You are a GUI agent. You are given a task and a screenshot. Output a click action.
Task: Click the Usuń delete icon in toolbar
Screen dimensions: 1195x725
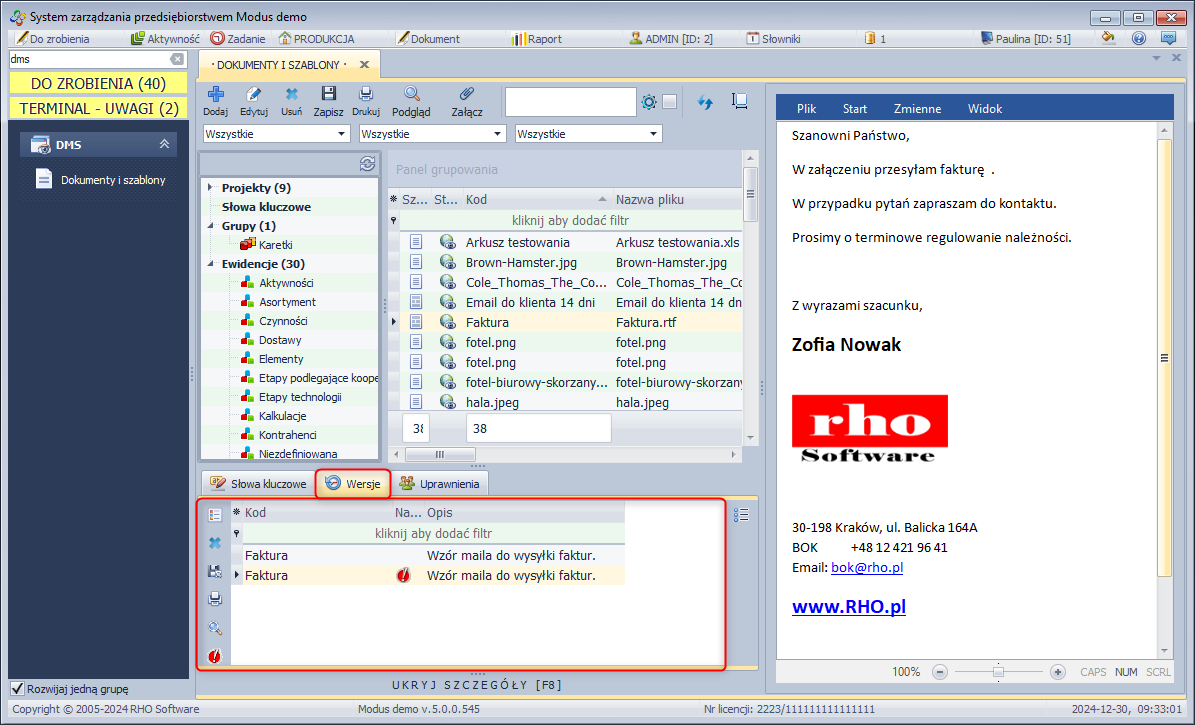coord(291,94)
